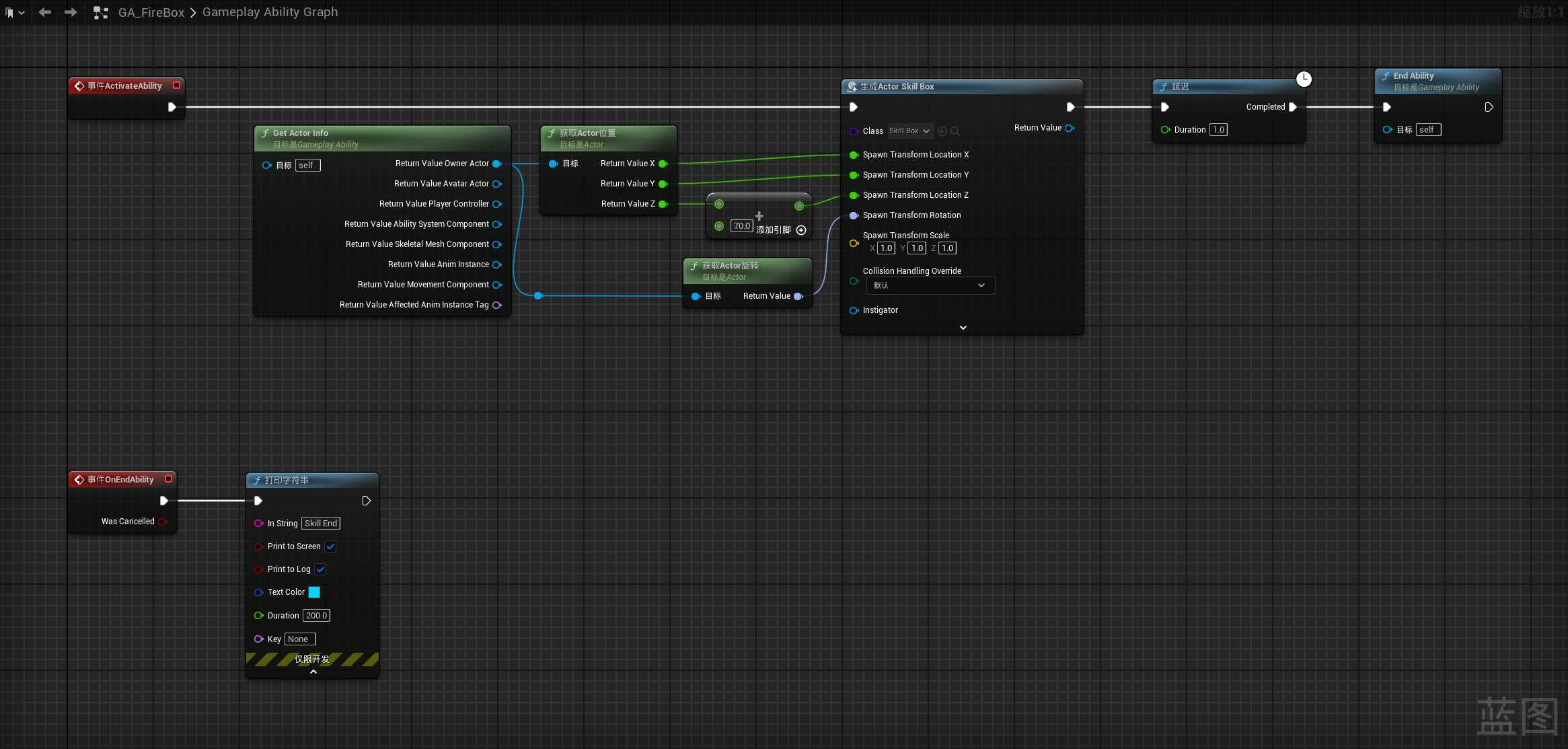Expand the Spawn Actor node's advanced pins
Image resolution: width=1568 pixels, height=749 pixels.
(x=963, y=328)
